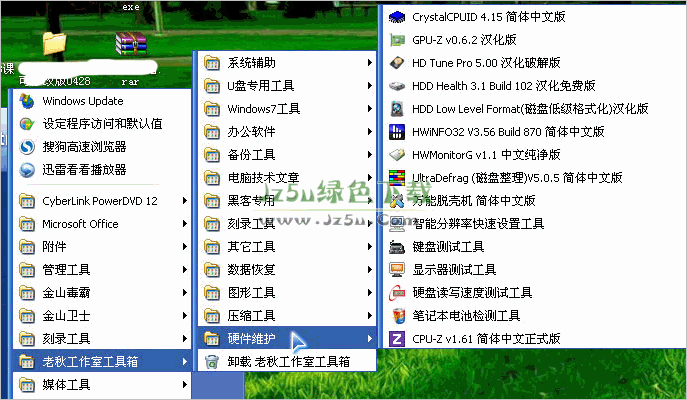Select the WinRAR archive icon on desktop
The height and width of the screenshot is (400, 687).
[131, 44]
